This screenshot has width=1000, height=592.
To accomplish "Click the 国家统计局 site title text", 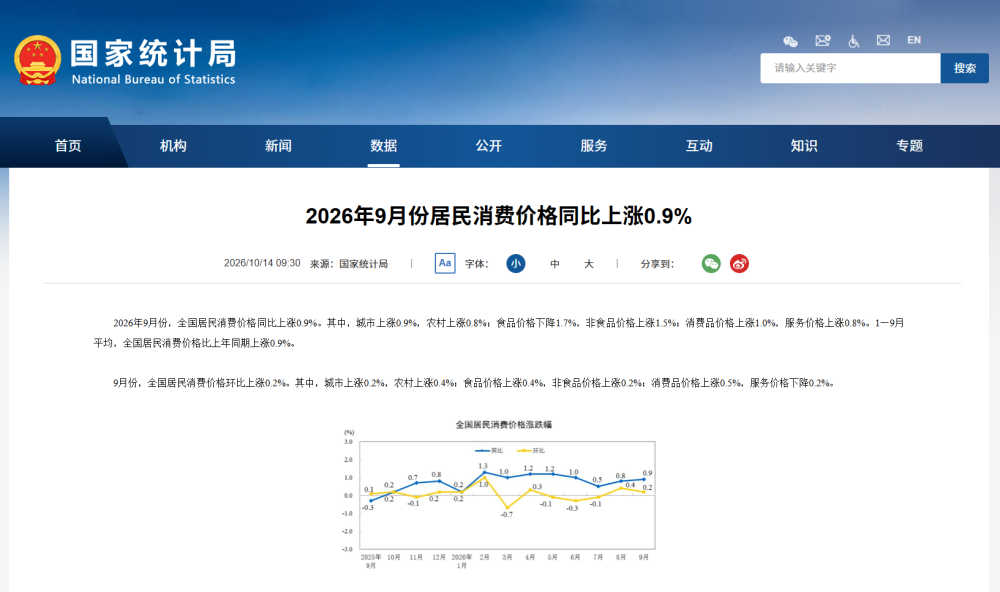I will 153,53.
